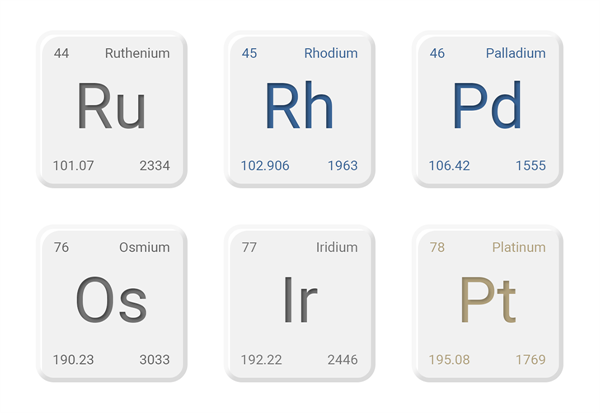The image size is (600, 413).
Task: Click atomic mass 101.07
Action: (x=73, y=166)
